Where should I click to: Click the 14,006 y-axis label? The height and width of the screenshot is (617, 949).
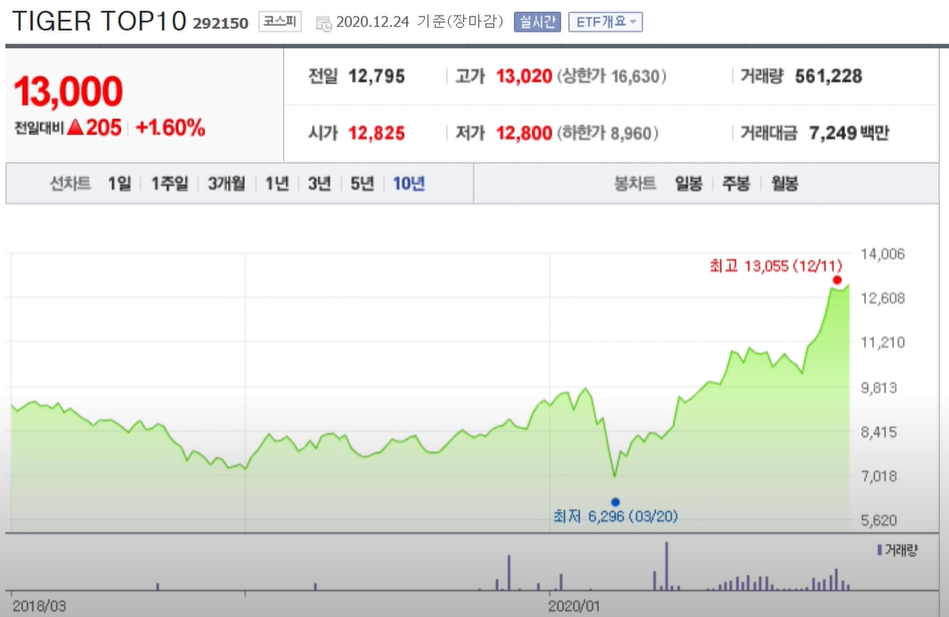tap(882, 254)
